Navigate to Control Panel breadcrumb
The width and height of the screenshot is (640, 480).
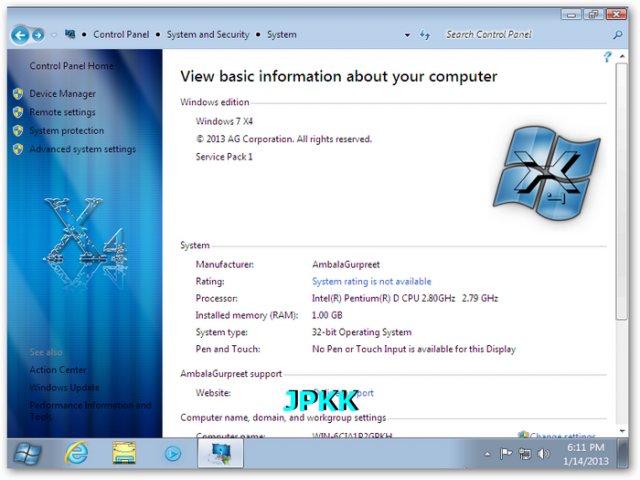pos(121,35)
